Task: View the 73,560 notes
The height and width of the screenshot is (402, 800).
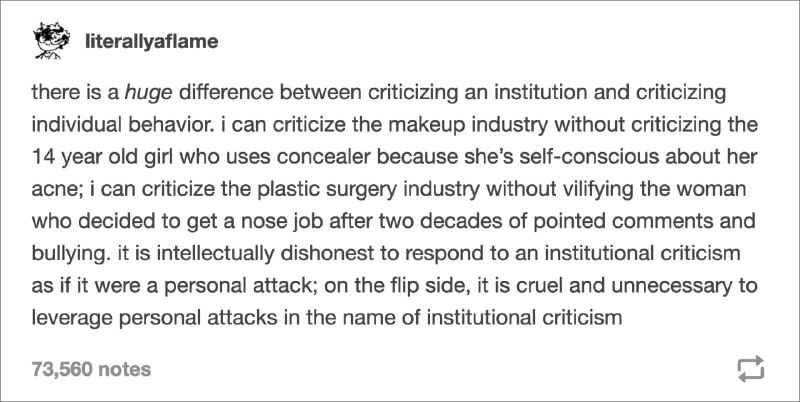Action: point(91,369)
